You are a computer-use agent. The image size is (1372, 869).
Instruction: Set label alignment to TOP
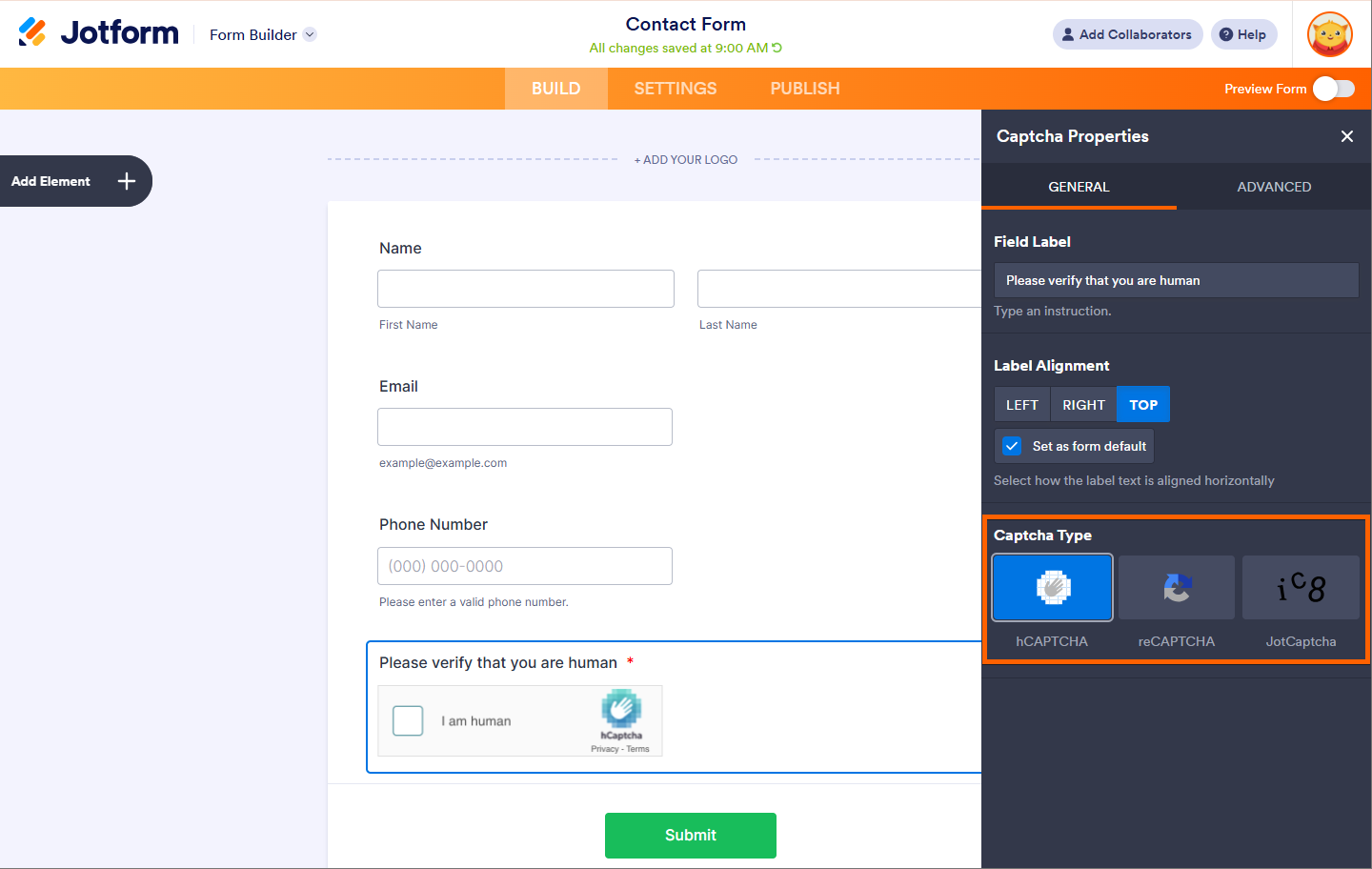coord(1143,405)
